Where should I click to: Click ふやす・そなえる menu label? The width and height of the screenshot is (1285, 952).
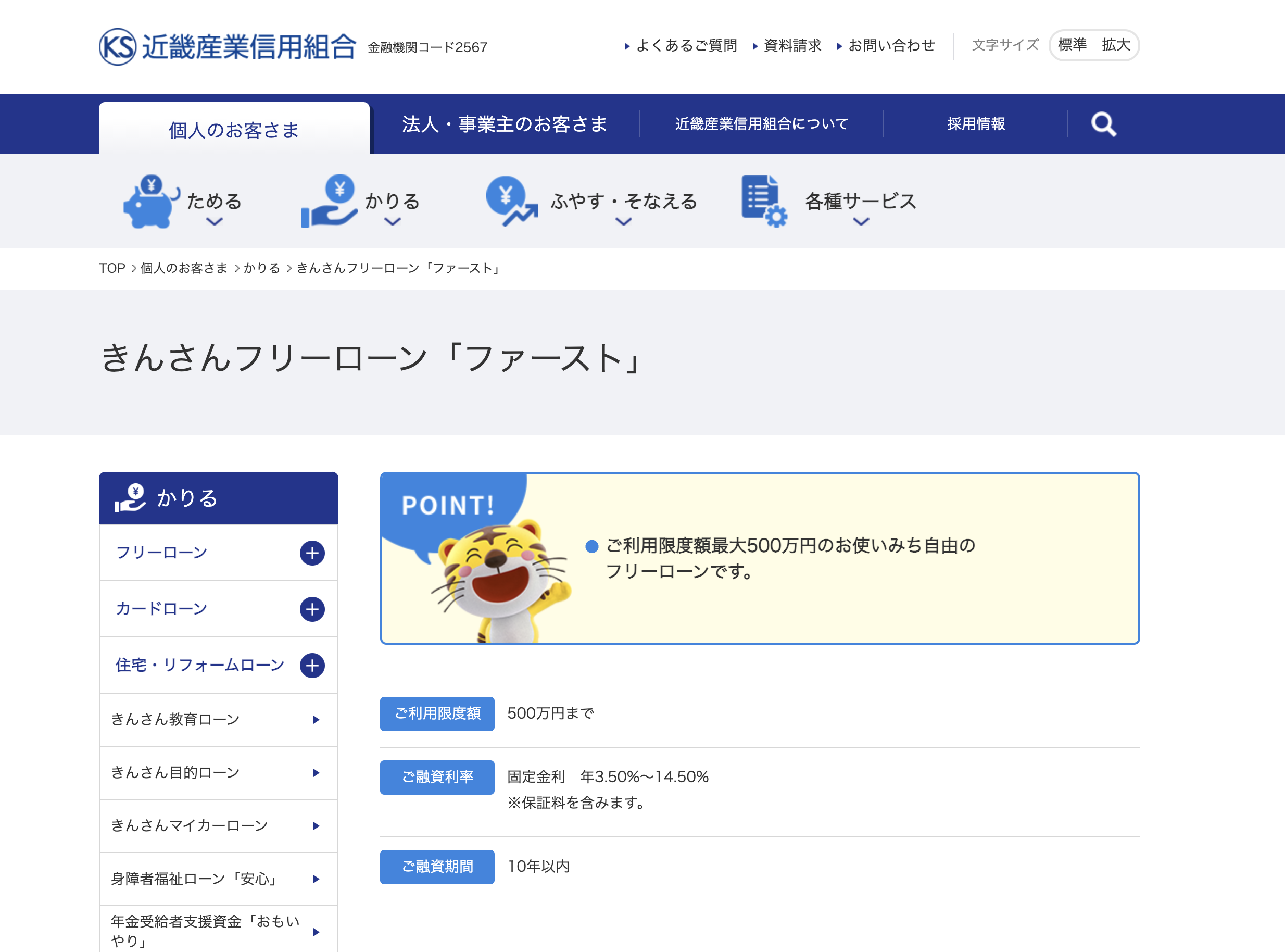coord(624,201)
